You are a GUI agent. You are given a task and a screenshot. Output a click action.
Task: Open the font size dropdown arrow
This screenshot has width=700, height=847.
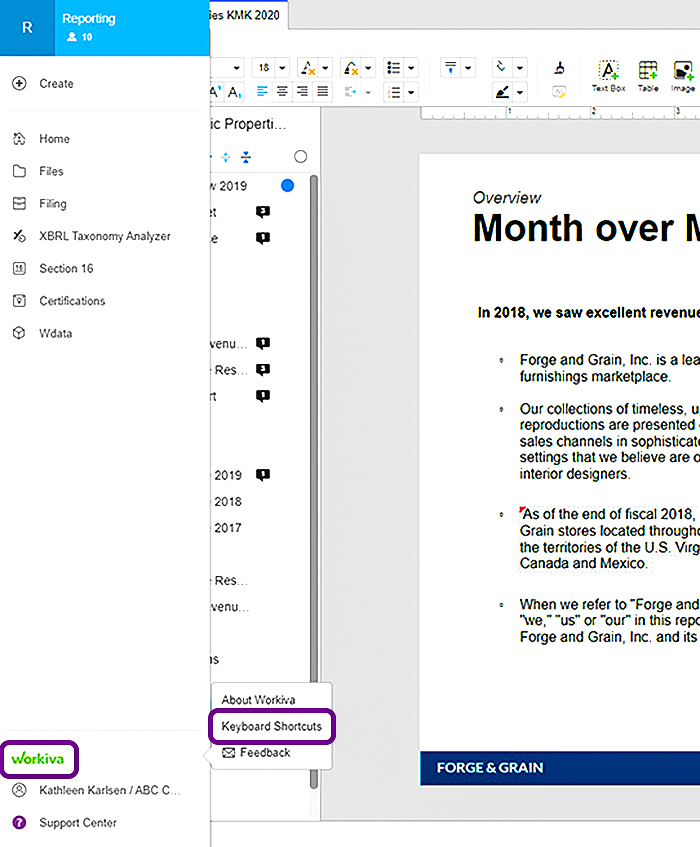282,68
